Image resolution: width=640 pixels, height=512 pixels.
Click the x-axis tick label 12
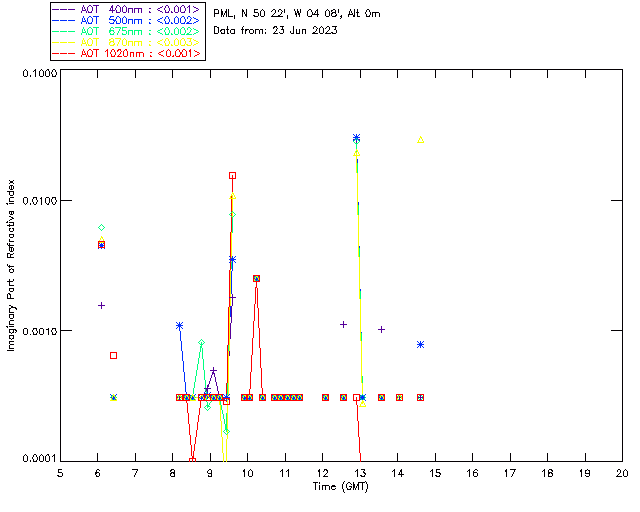(322, 473)
